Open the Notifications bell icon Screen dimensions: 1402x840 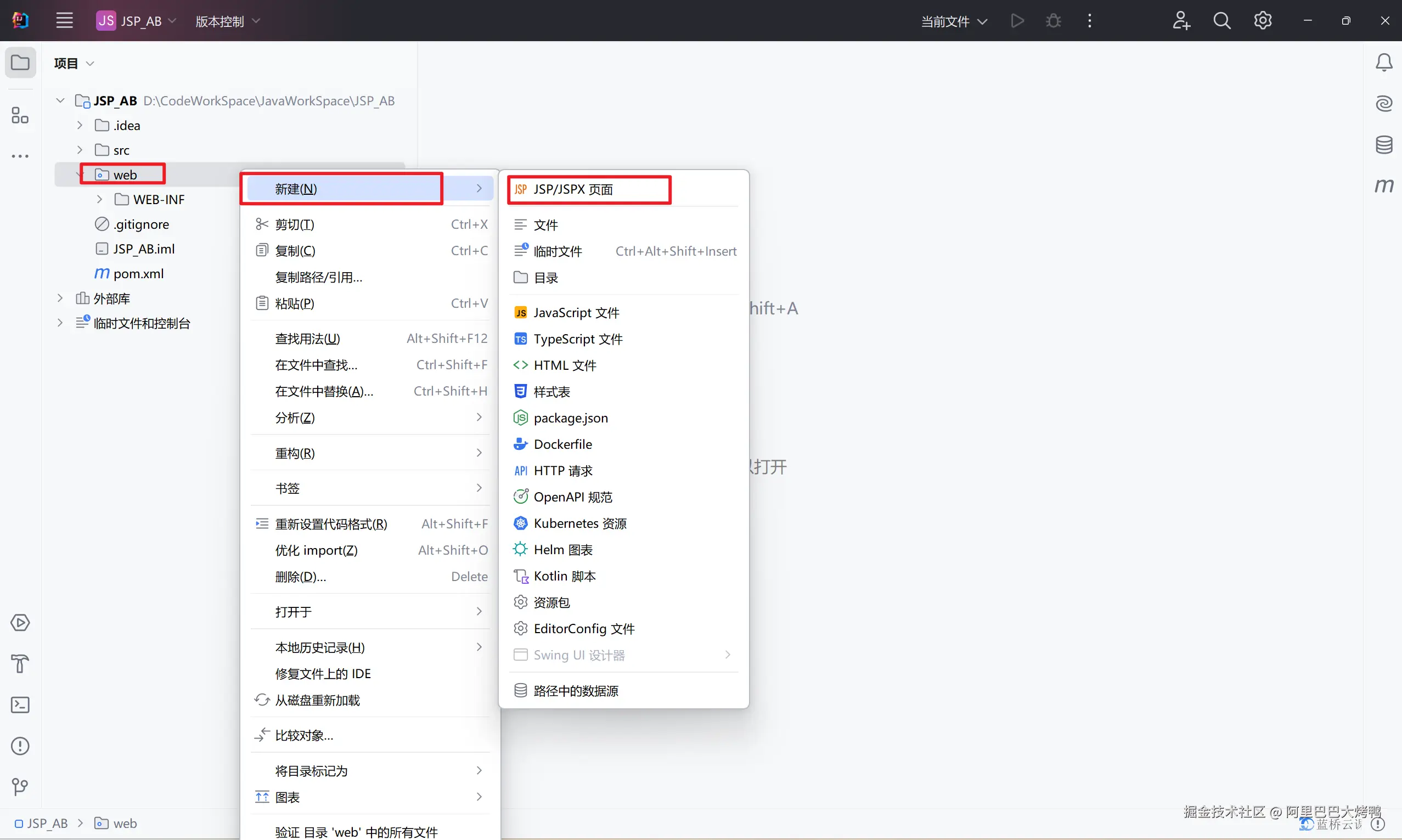pos(1383,62)
